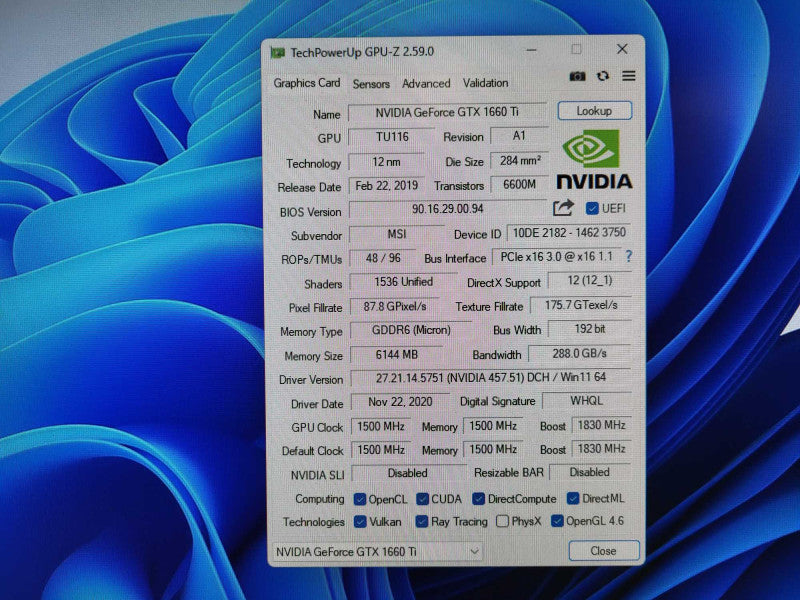800x600 pixels.
Task: Click the Memory Type field GDDR6 (Micron)
Action: pos(411,330)
